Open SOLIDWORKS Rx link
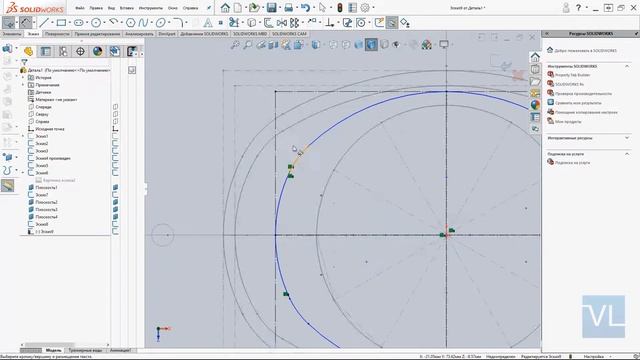 coord(569,84)
